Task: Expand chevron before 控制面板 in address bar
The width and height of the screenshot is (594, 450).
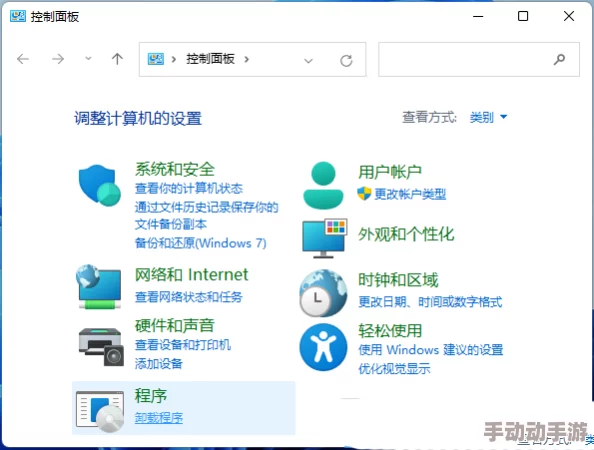Action: pyautogui.click(x=174, y=59)
